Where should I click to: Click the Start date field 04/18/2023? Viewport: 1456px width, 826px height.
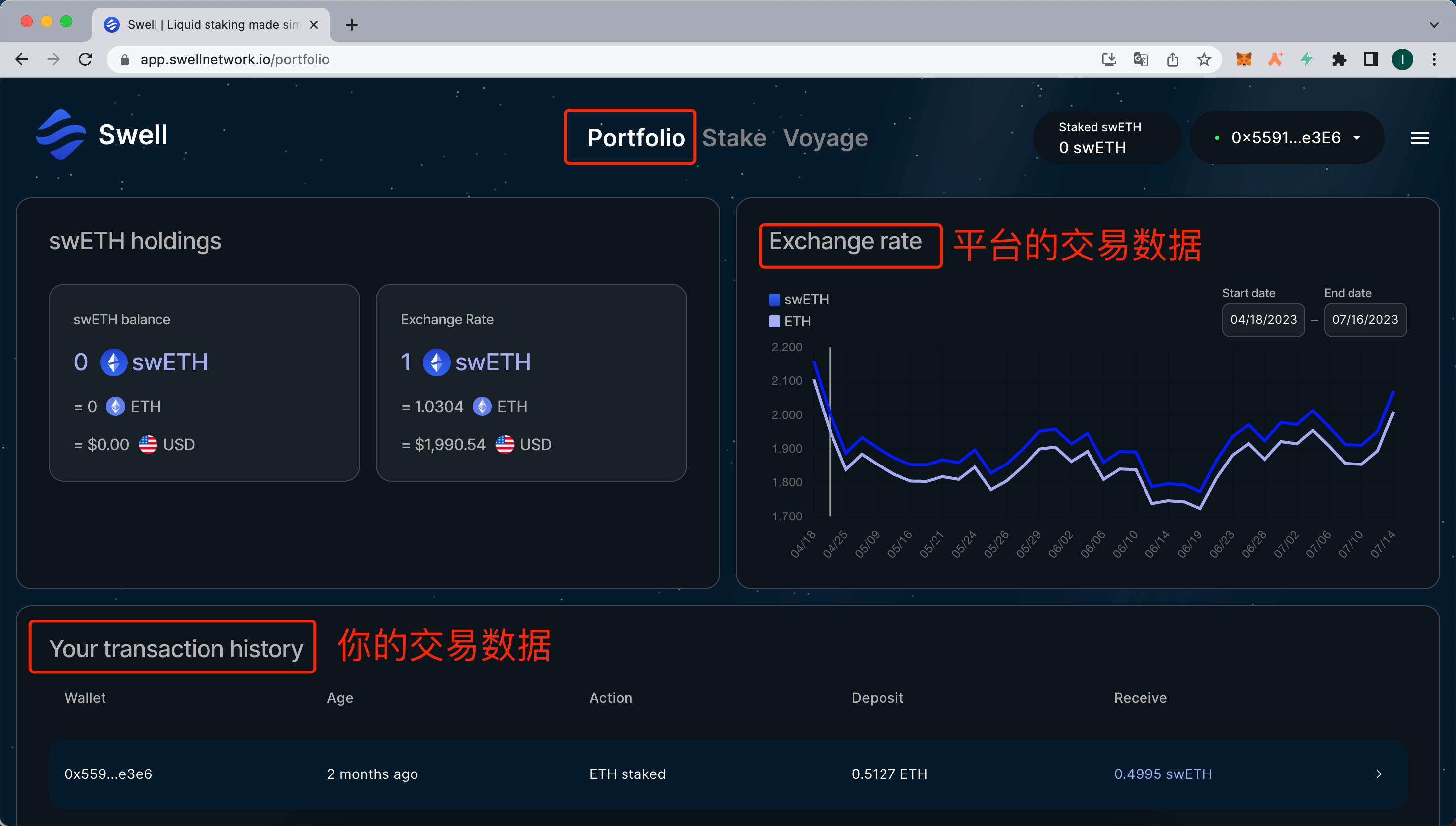(x=1263, y=319)
